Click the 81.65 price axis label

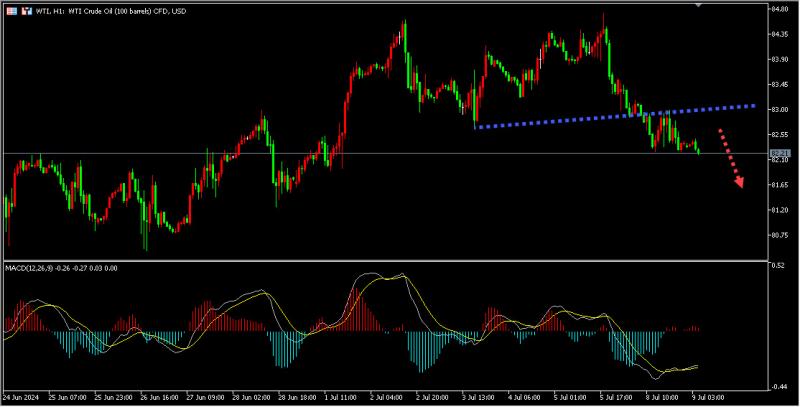coord(779,185)
